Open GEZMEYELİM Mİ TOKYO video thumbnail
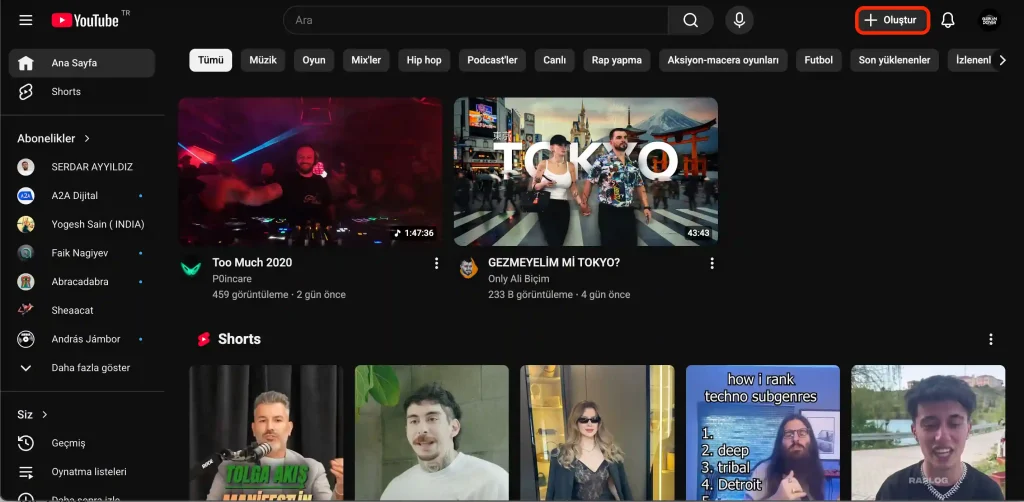The width and height of the screenshot is (1024, 502). (586, 172)
